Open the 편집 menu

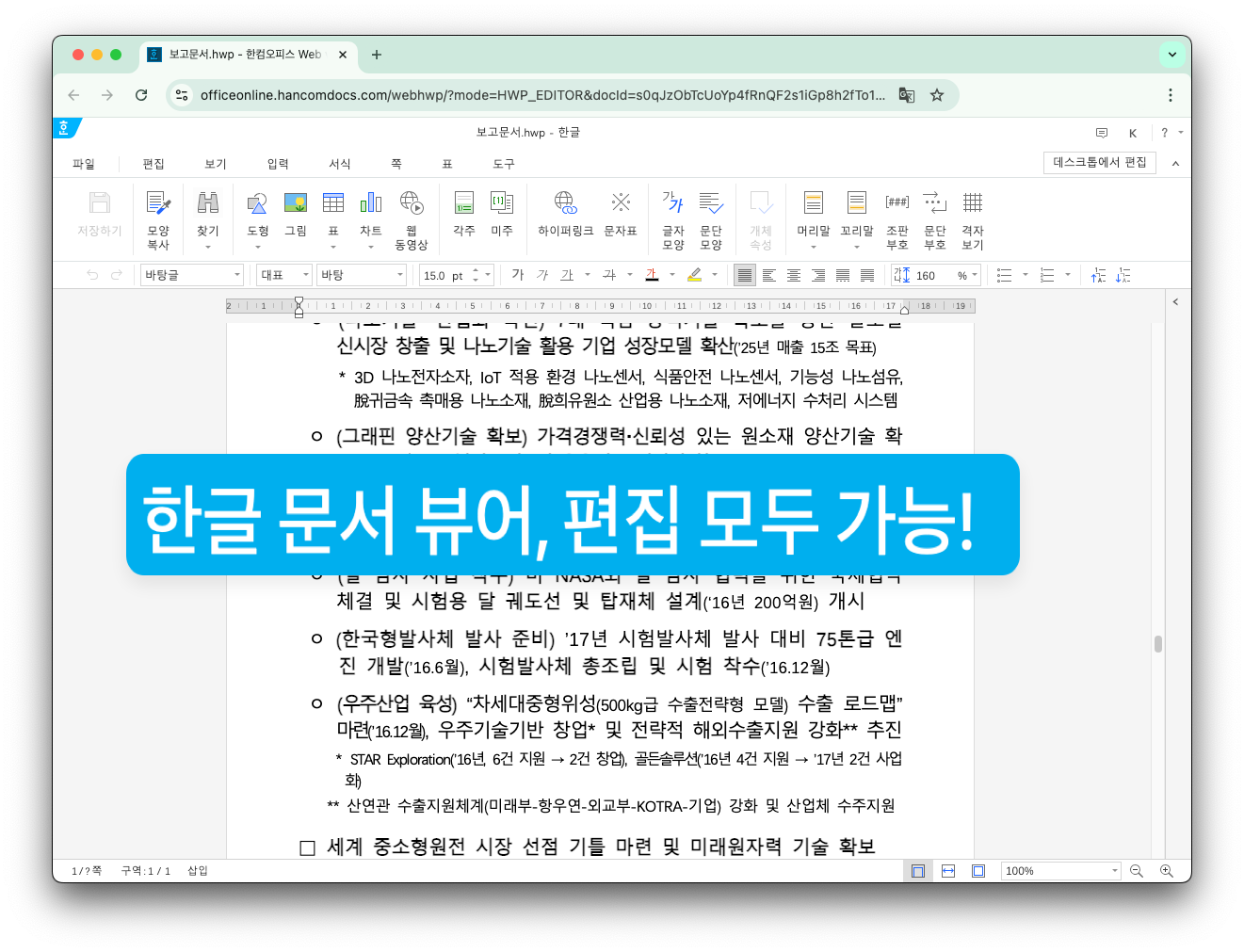[x=153, y=164]
